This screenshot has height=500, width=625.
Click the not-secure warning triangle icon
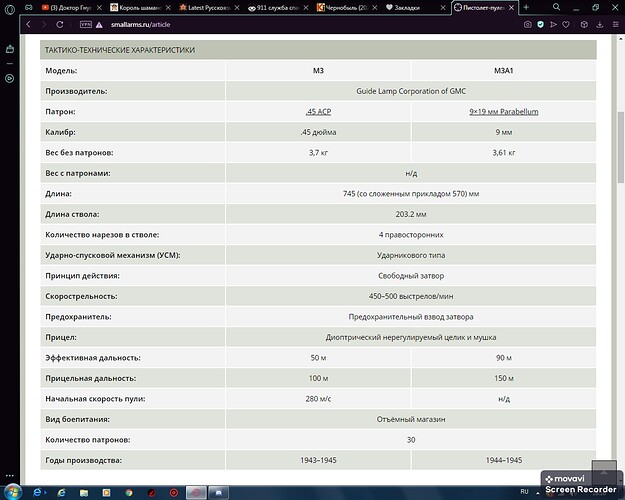[99, 25]
